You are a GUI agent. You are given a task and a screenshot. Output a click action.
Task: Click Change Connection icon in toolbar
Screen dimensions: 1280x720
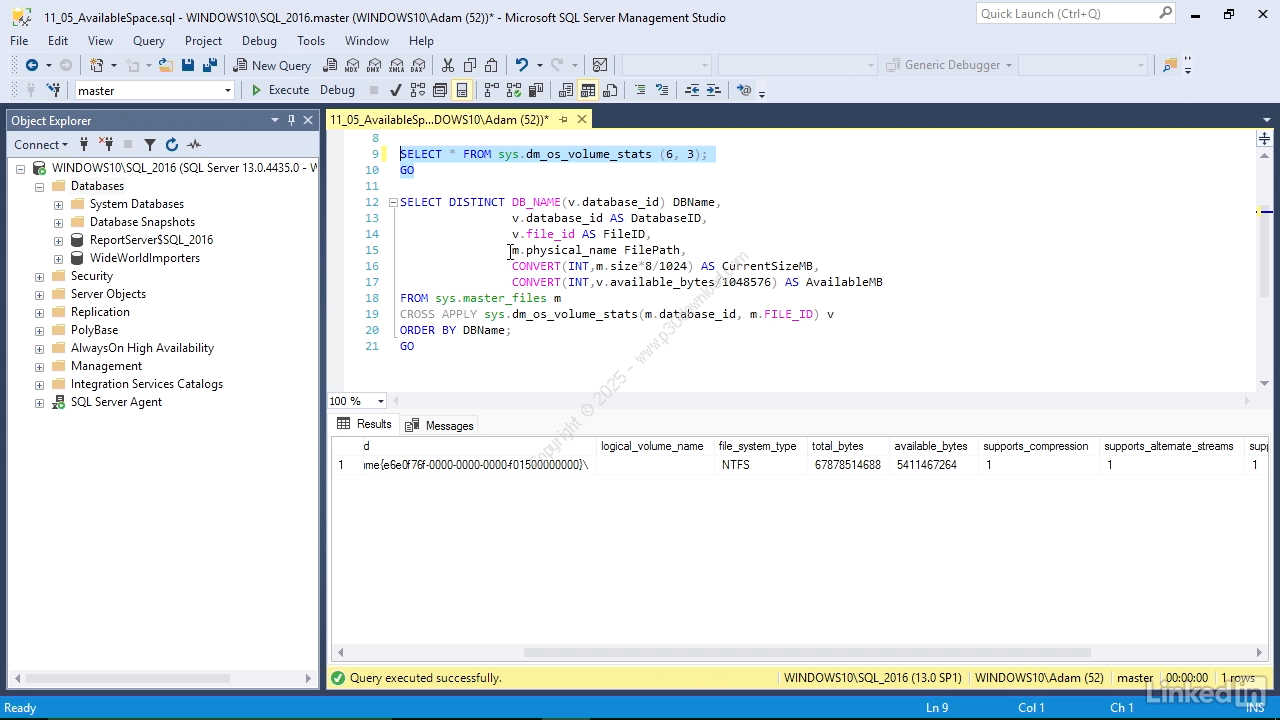53,90
